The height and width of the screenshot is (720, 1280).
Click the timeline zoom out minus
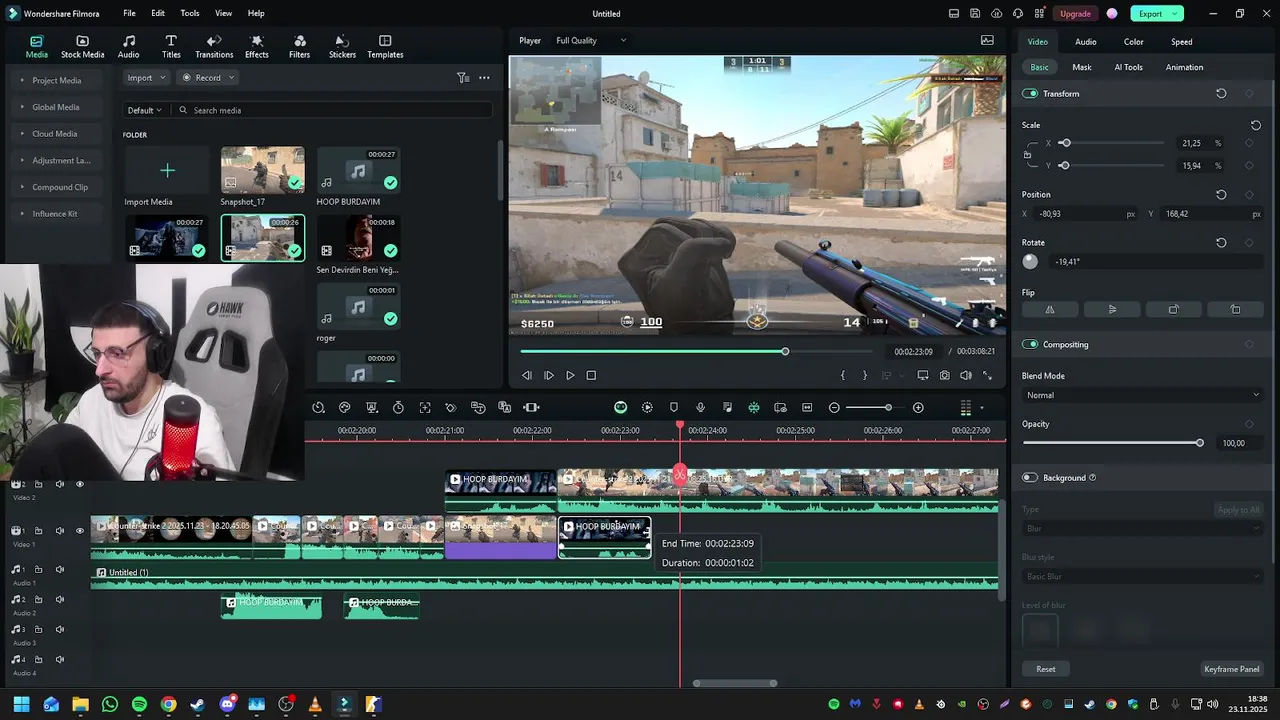834,407
